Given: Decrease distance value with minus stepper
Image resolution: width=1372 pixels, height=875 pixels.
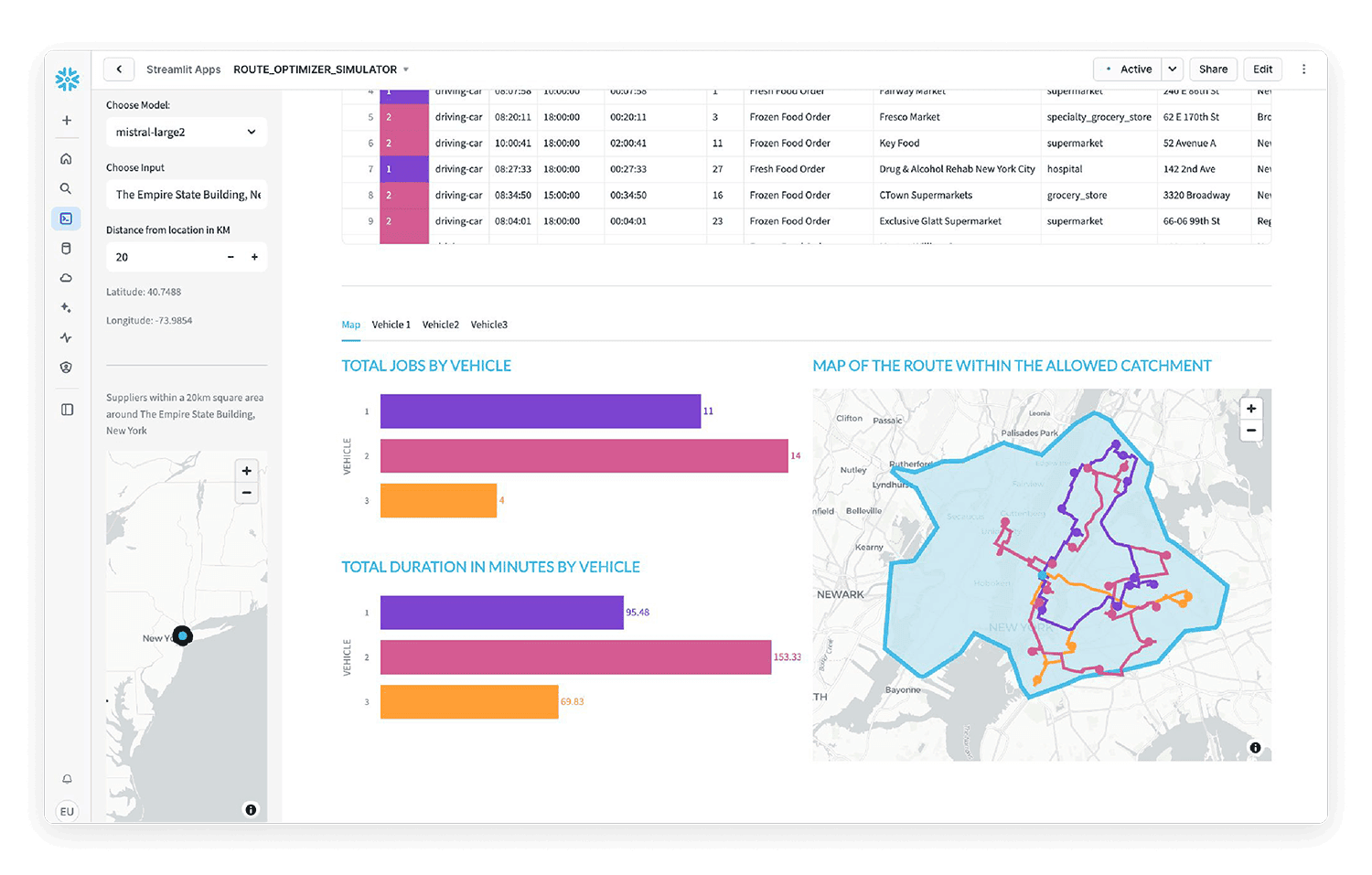Looking at the screenshot, I should tap(230, 258).
